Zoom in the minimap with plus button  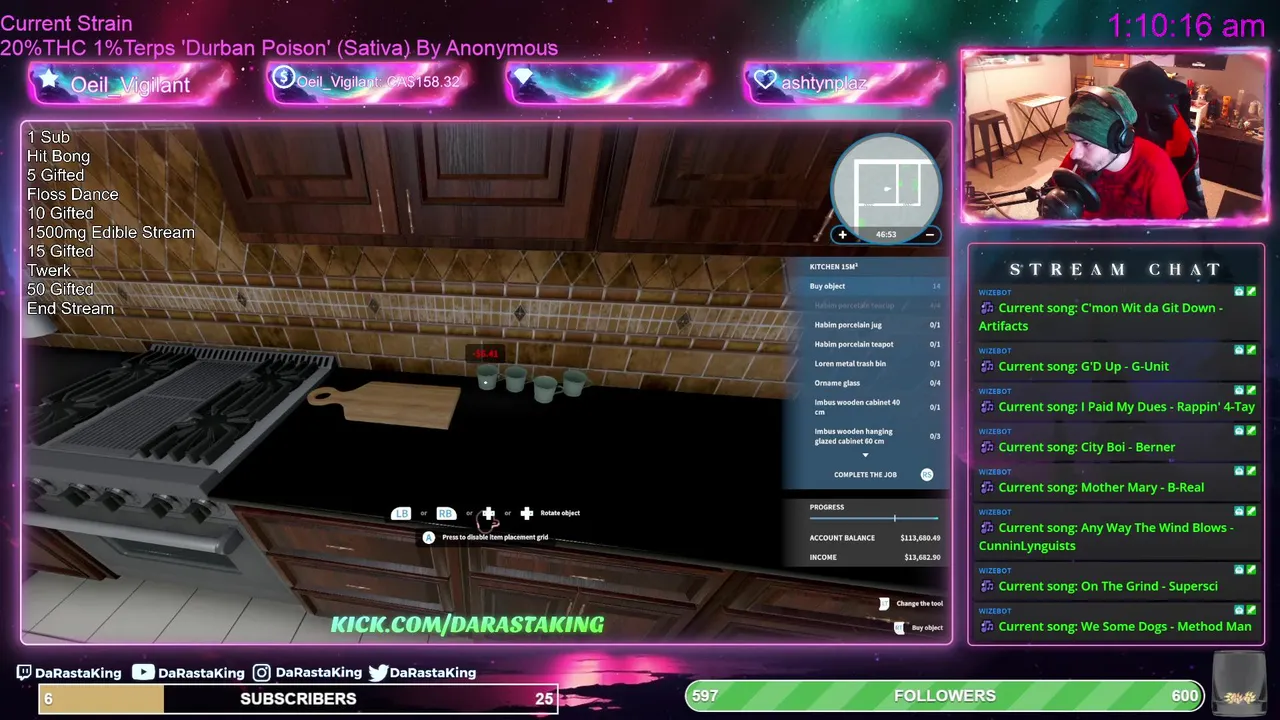(842, 235)
